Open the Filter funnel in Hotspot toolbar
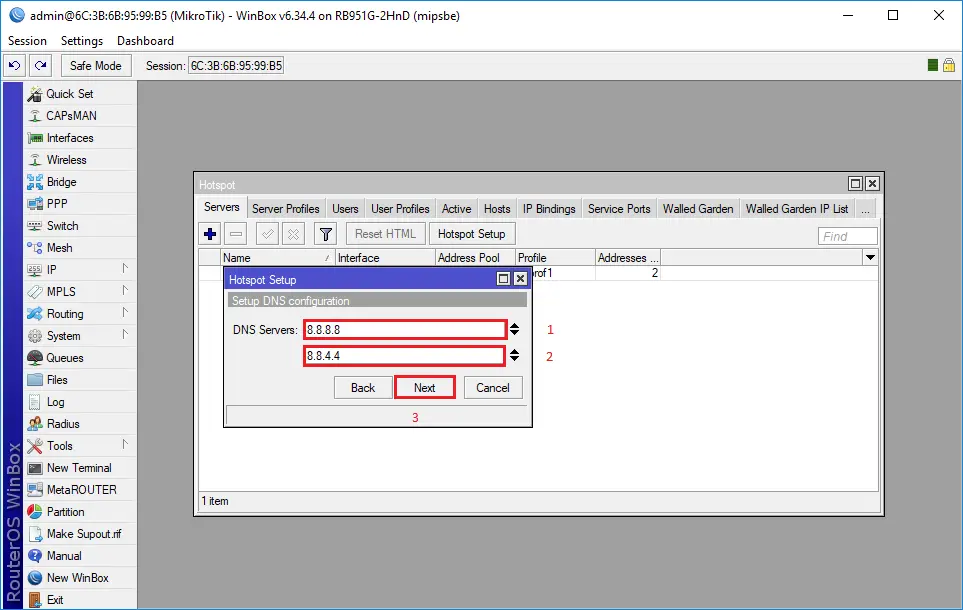The width and height of the screenshot is (963, 610). click(326, 234)
